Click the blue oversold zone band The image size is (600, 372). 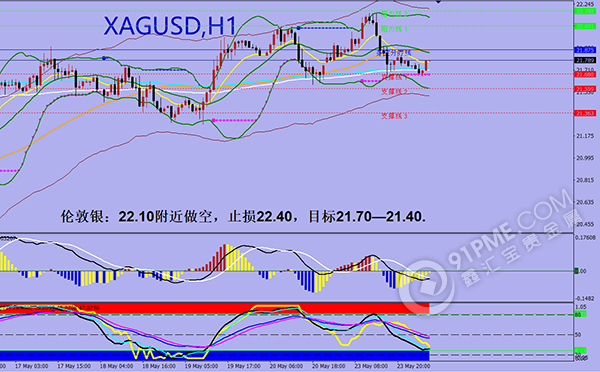click(215, 356)
